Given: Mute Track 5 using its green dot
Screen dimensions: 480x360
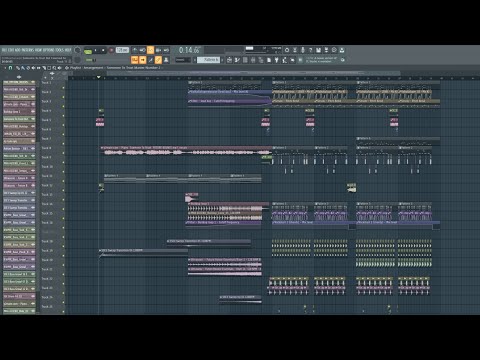Looking at the screenshot, I should tap(63, 125).
